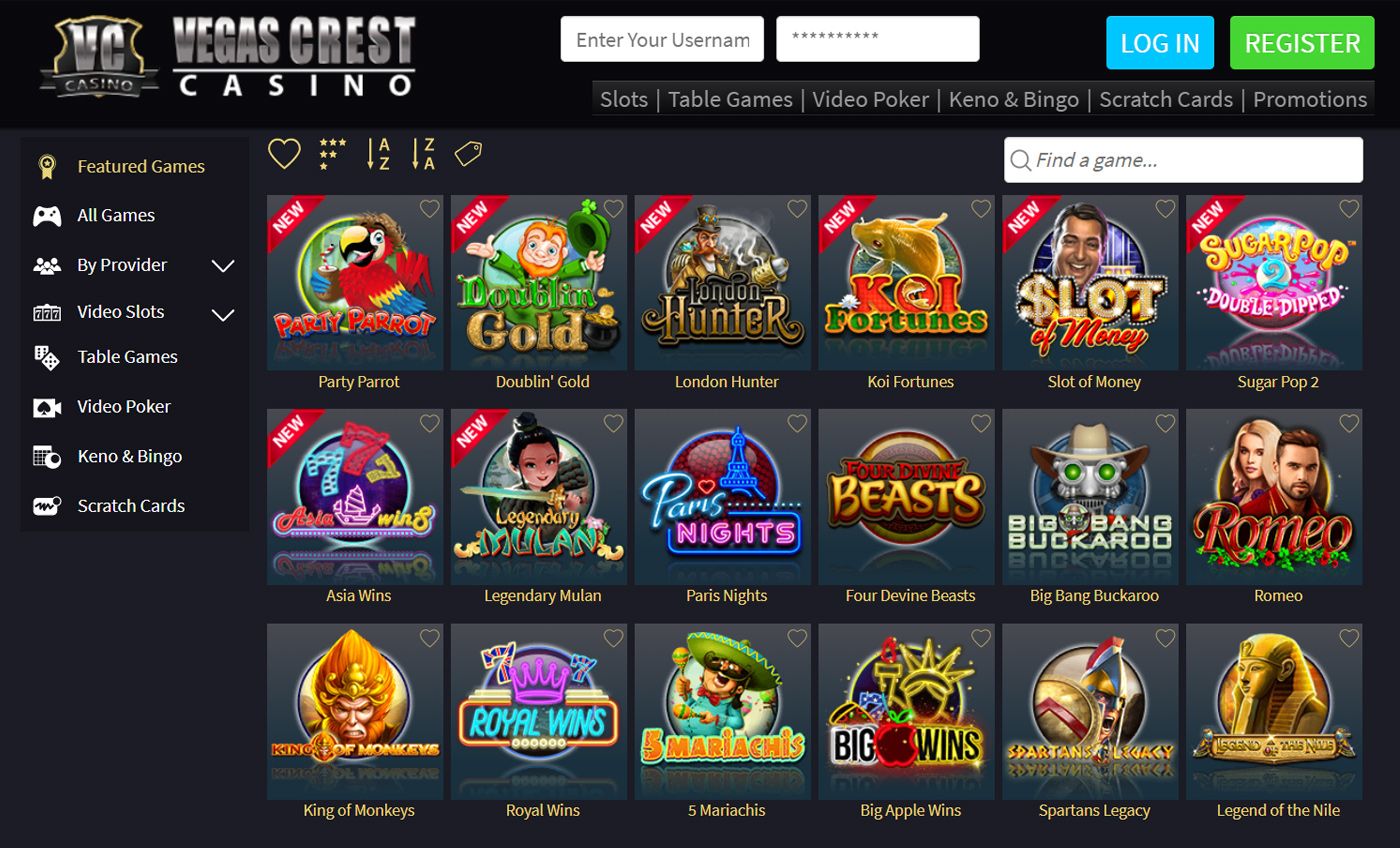Click the price tag filter icon
The width and height of the screenshot is (1400, 848).
[468, 153]
